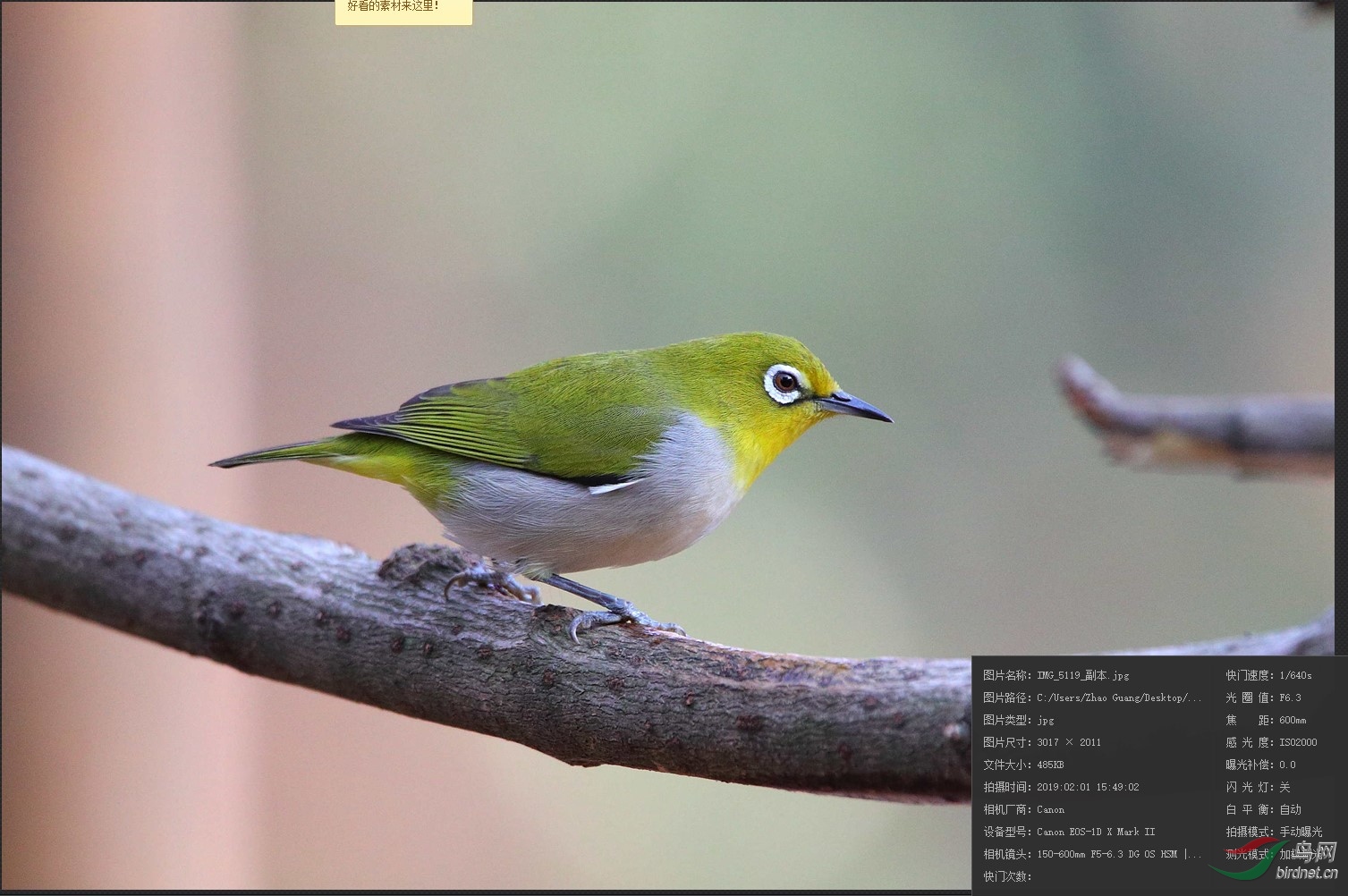Select the Canon manufacturer entry

(x=1050, y=809)
